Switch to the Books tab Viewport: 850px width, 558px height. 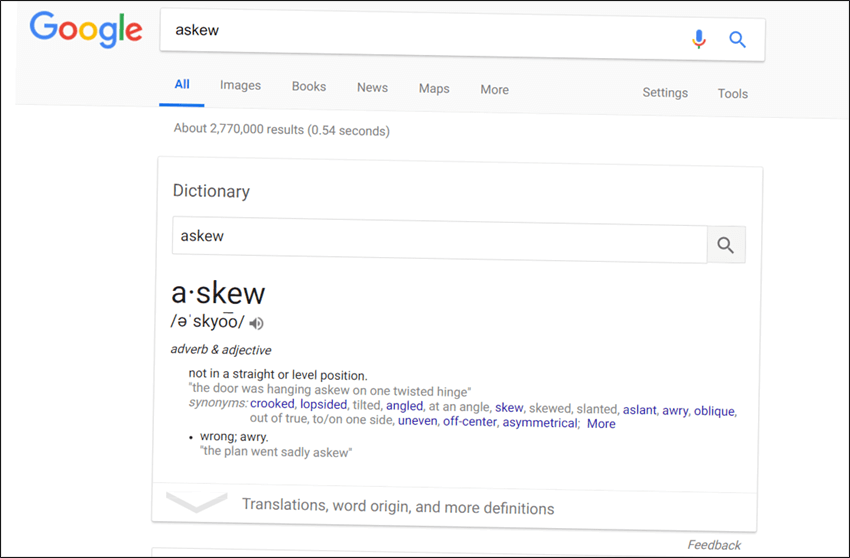[309, 86]
